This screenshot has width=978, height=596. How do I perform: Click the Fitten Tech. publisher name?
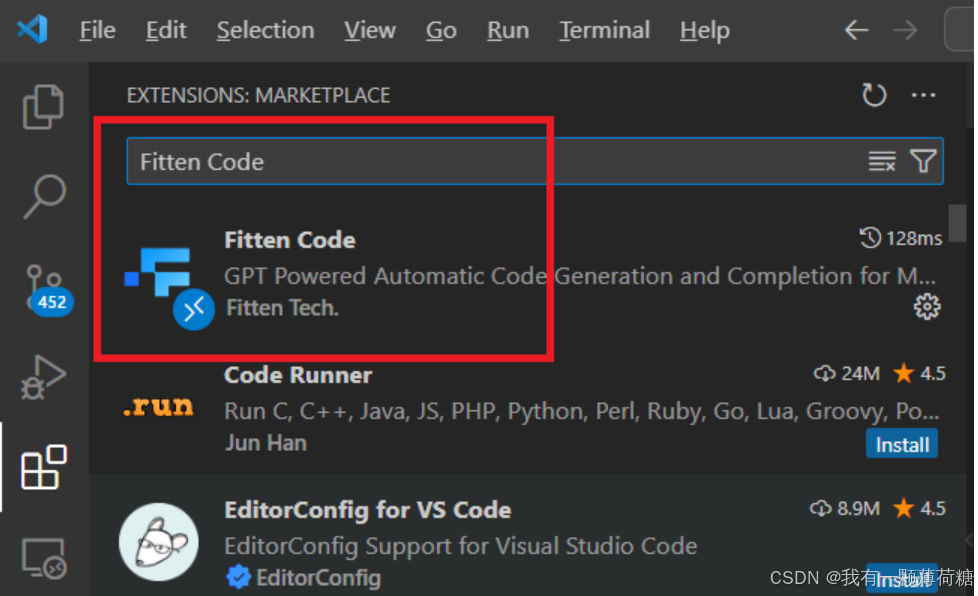pyautogui.click(x=282, y=308)
